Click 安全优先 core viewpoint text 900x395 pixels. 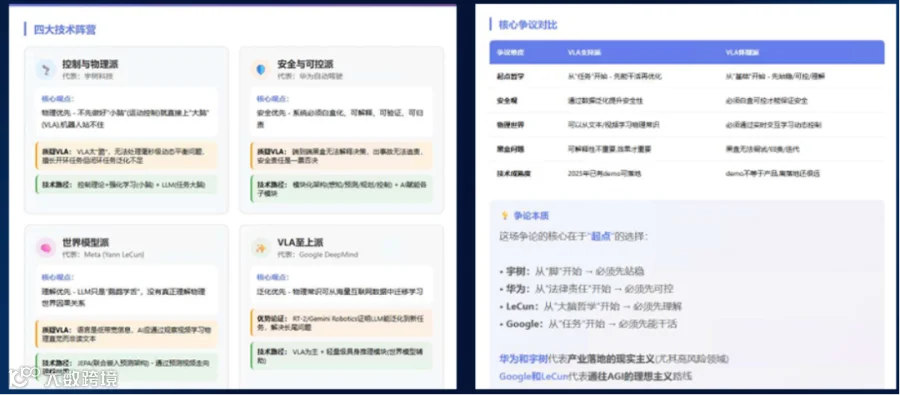click(340, 118)
